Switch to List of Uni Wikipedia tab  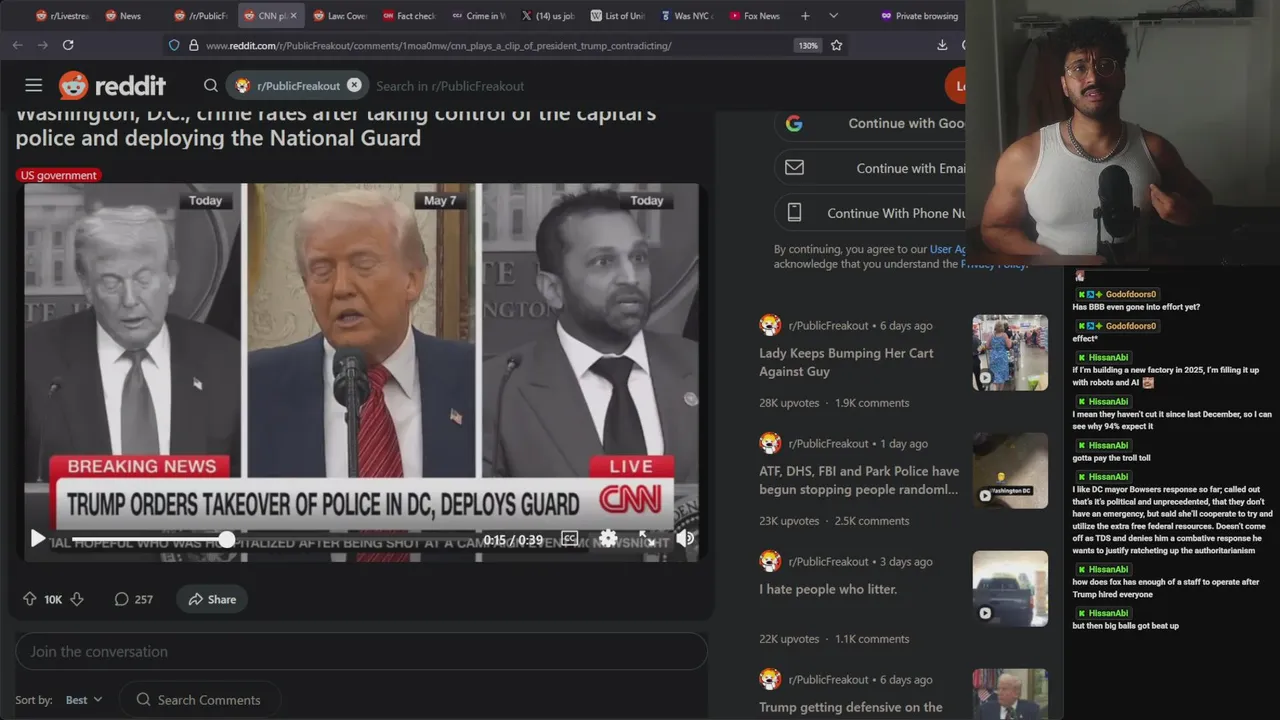[x=617, y=16]
